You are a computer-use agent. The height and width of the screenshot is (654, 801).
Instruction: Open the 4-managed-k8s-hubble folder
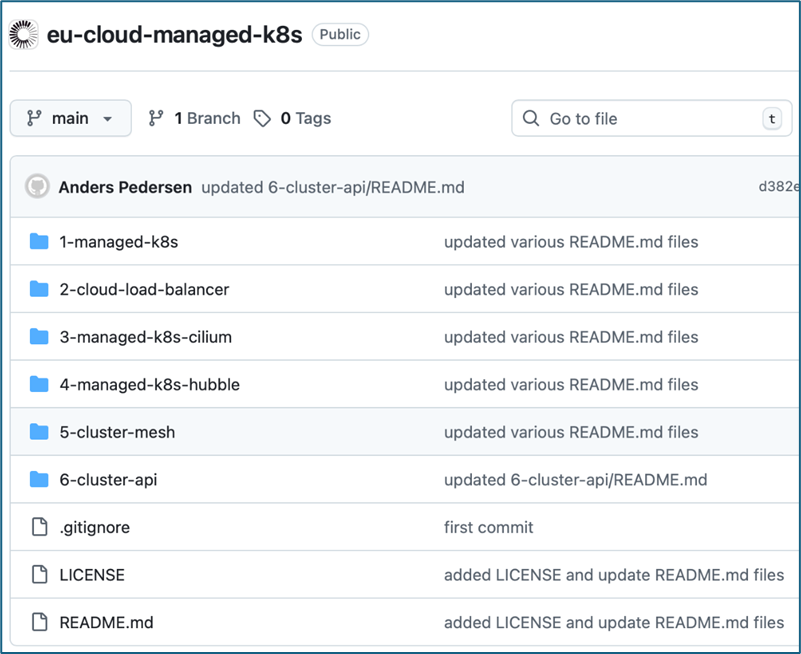click(149, 384)
